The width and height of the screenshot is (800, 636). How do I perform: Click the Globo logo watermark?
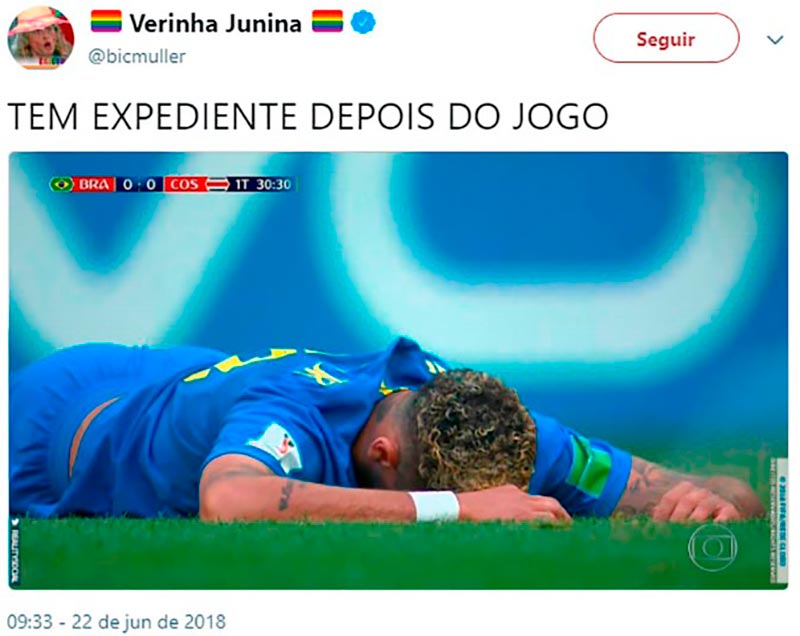click(x=712, y=547)
